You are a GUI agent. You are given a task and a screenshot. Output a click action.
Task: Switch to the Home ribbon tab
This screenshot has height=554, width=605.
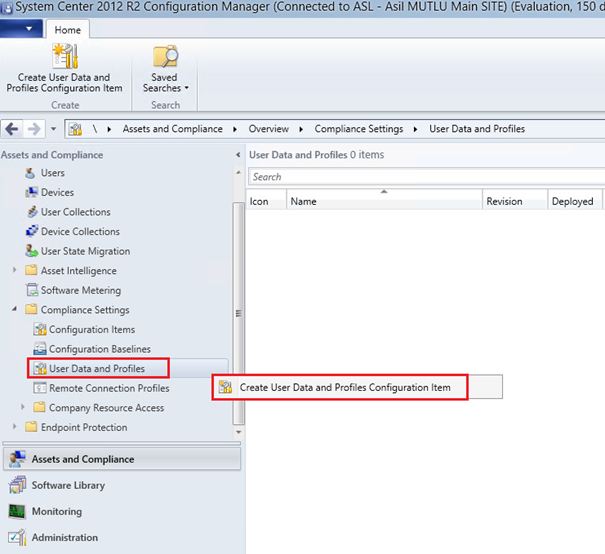coord(68,30)
